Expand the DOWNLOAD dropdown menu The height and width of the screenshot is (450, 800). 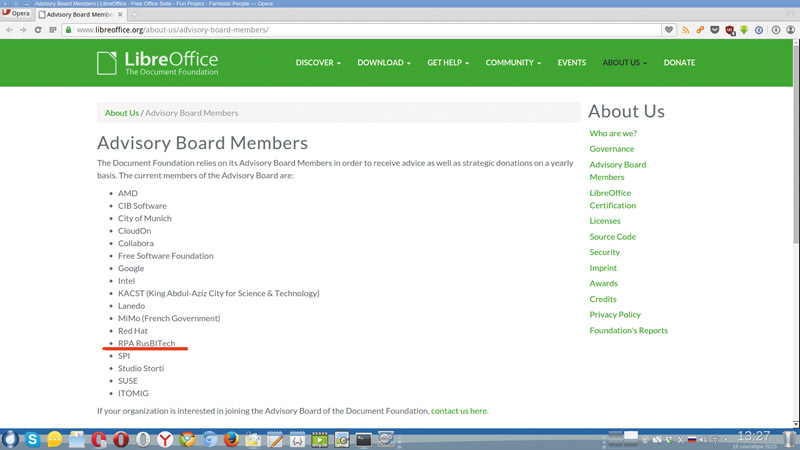click(384, 62)
